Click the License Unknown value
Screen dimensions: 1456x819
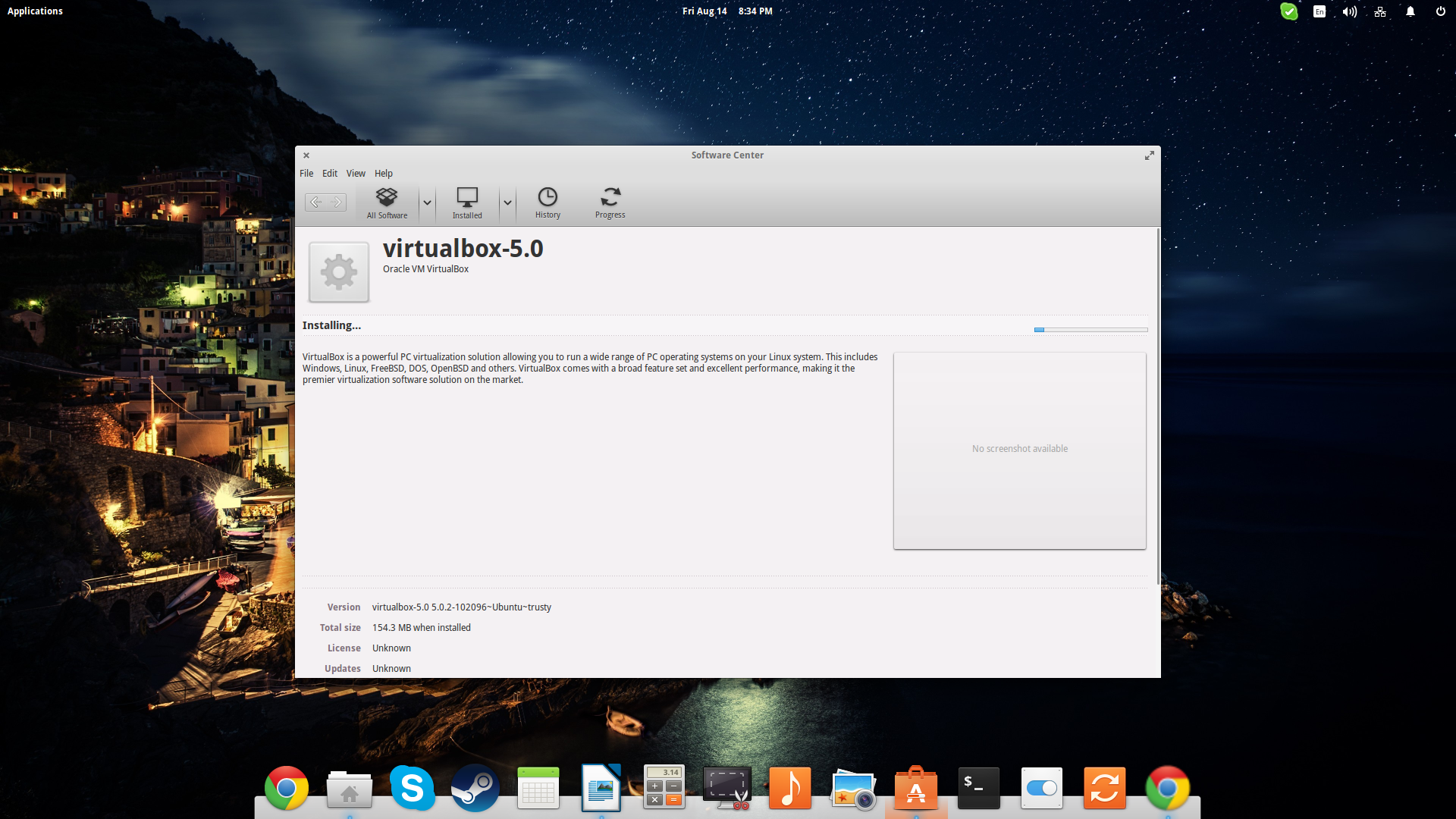pyautogui.click(x=391, y=648)
